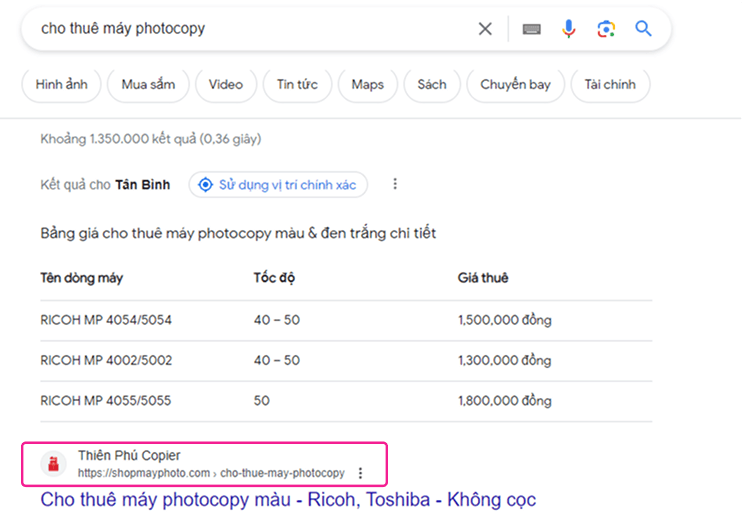Viewport: 742px width, 520px height.
Task: Click the blue magnifying glass search icon
Action: coord(643,29)
